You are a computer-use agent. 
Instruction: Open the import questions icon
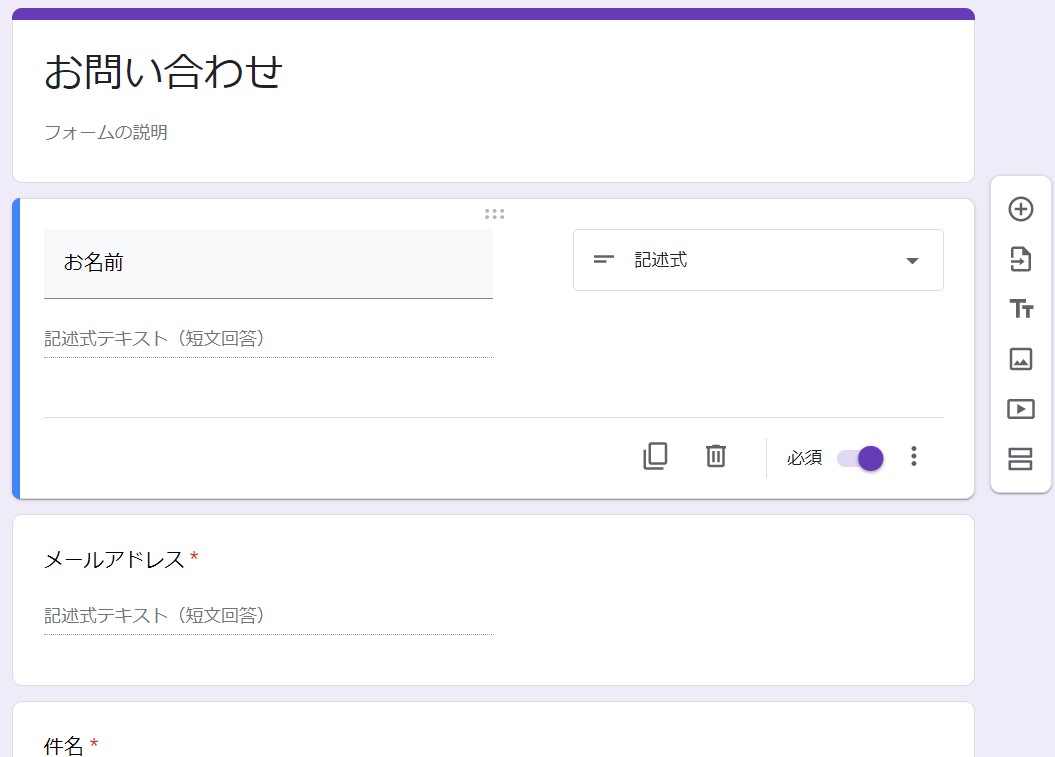coord(1020,259)
